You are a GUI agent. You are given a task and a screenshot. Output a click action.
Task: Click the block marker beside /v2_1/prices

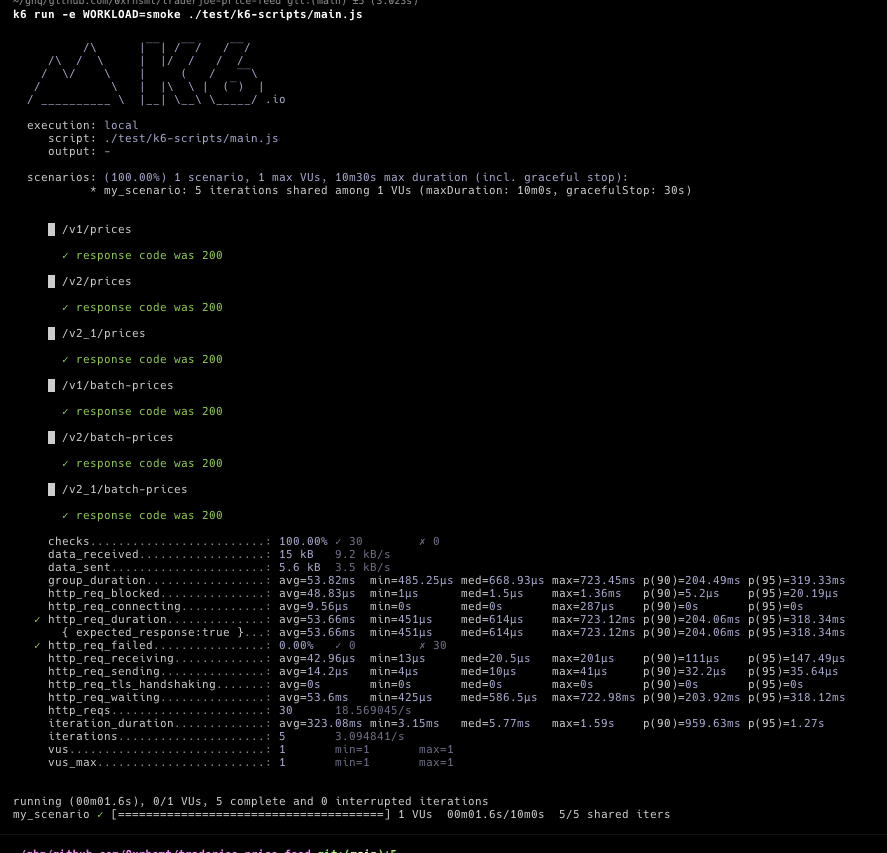(x=51, y=333)
